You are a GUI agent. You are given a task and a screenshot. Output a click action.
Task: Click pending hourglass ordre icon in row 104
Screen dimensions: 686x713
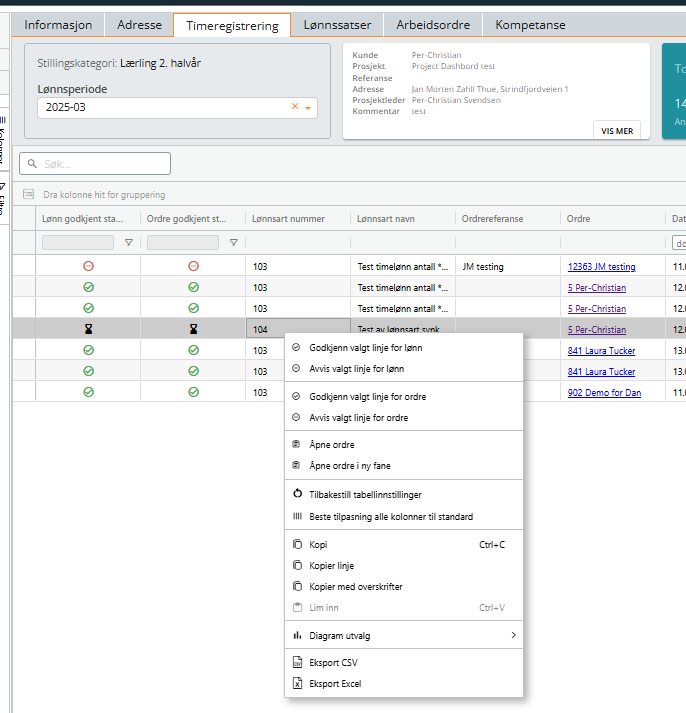point(193,329)
